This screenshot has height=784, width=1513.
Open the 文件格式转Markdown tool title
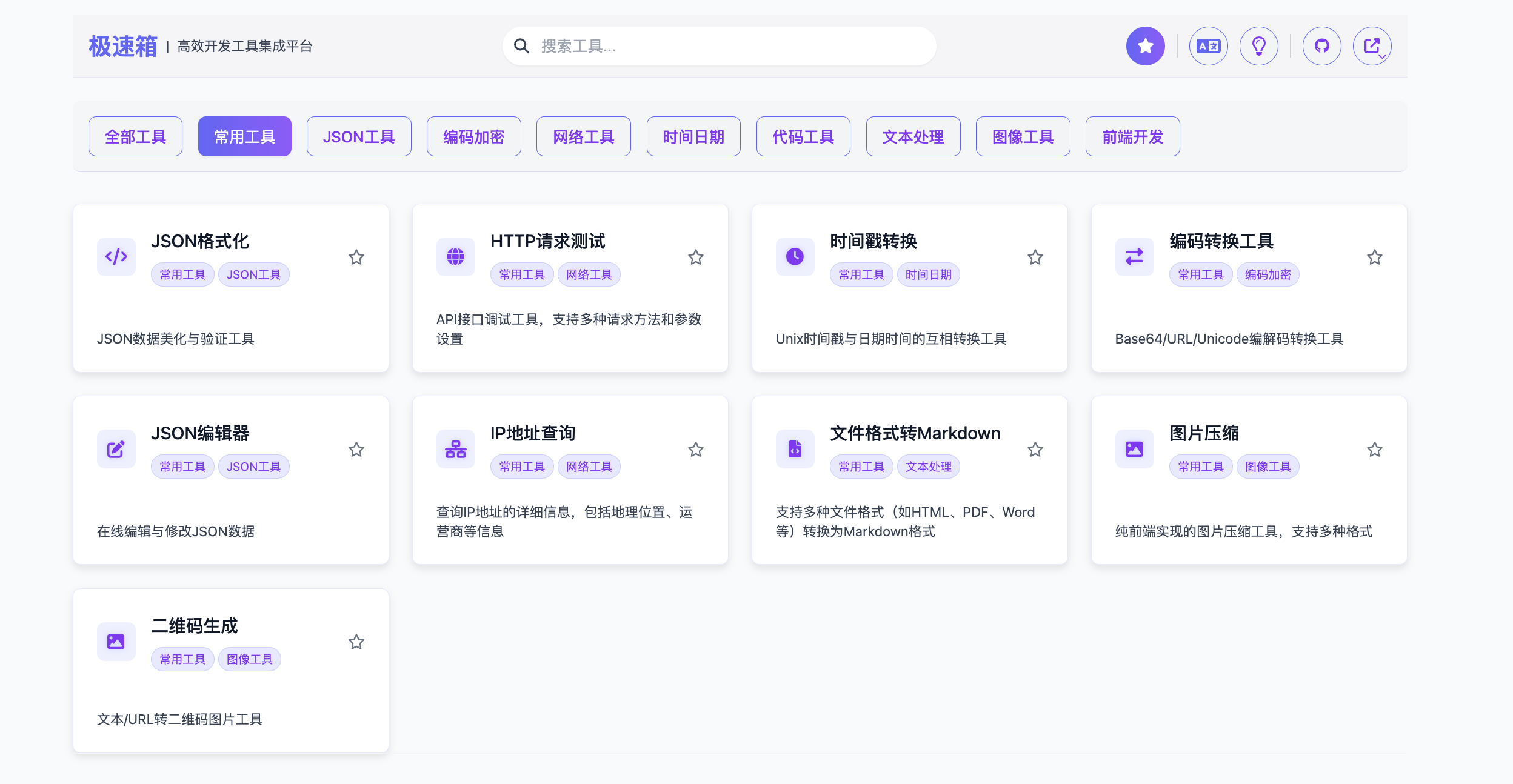(x=915, y=433)
